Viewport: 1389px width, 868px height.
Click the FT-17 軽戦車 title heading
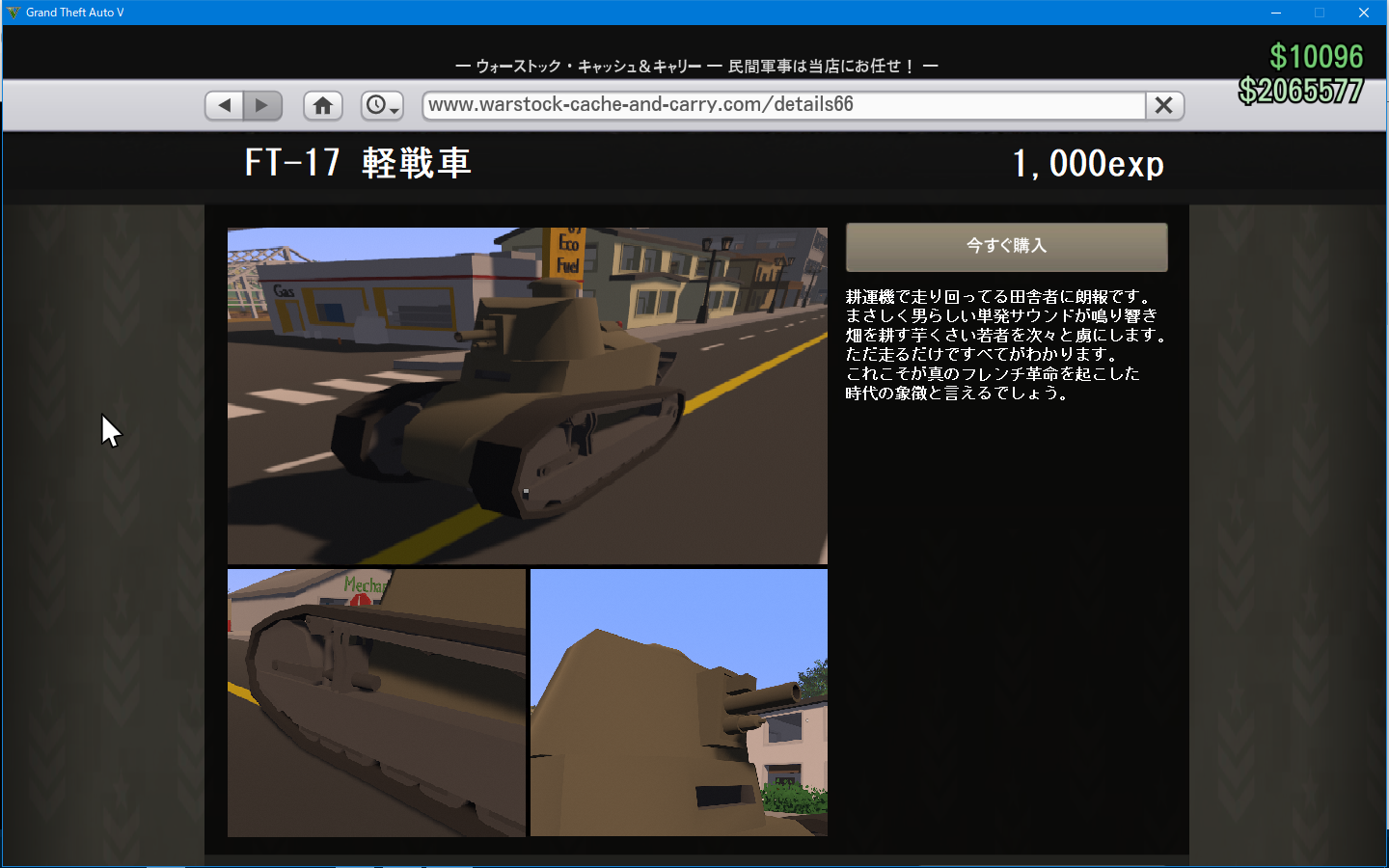[358, 163]
